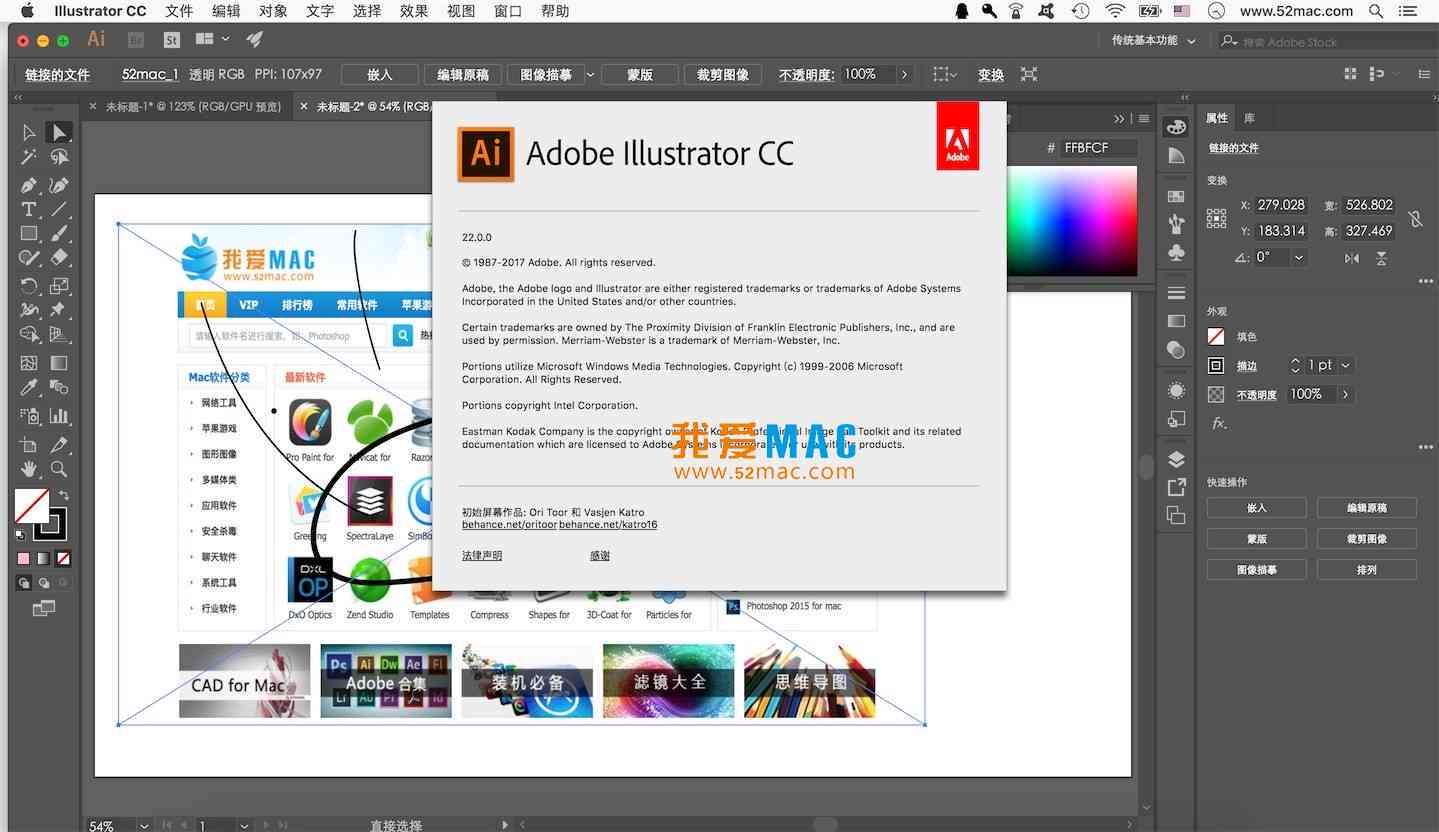Pick the Eraser tool
1439x832 pixels.
[x=59, y=258]
